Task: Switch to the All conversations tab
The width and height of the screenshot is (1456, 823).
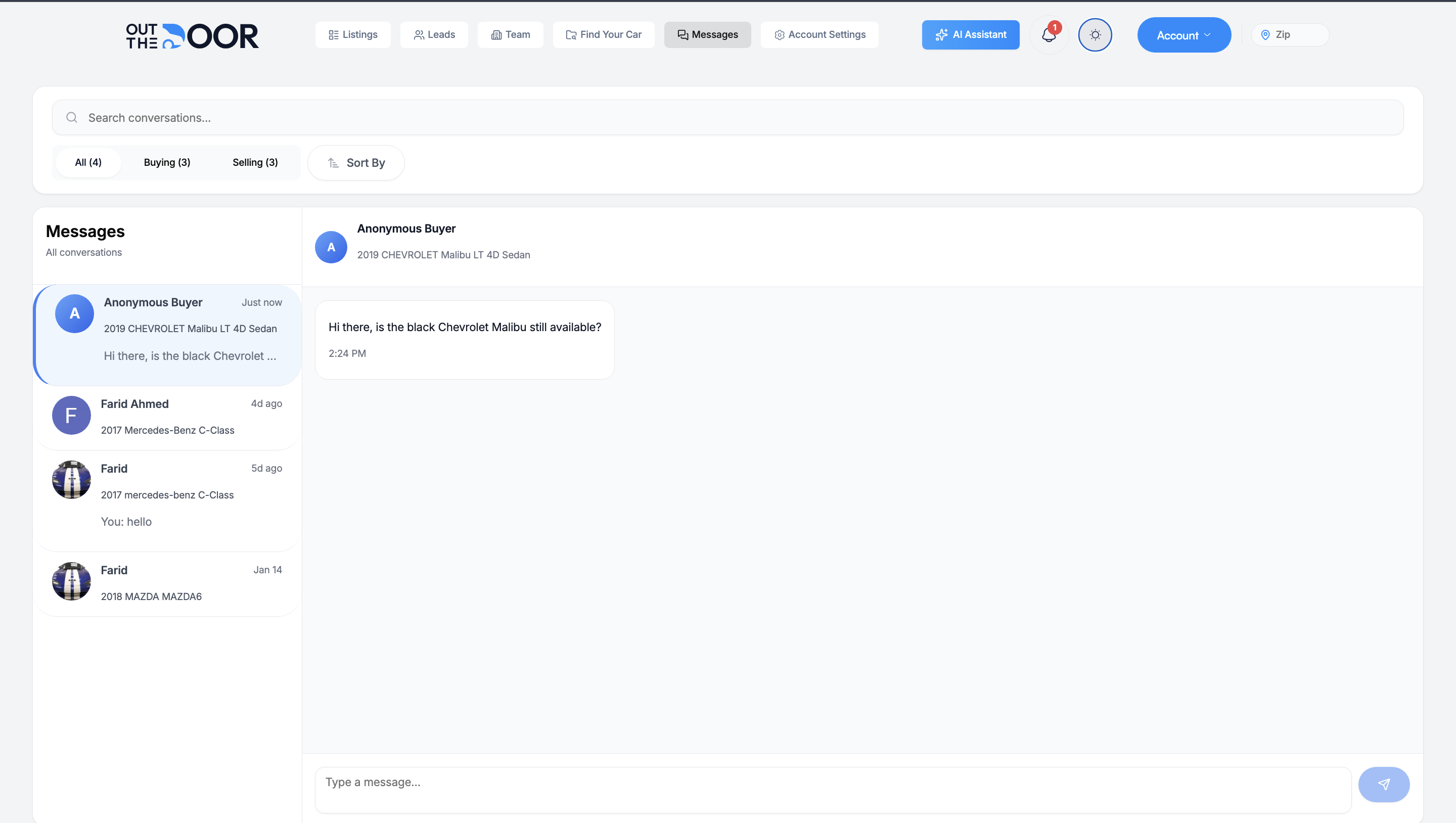Action: tap(88, 162)
